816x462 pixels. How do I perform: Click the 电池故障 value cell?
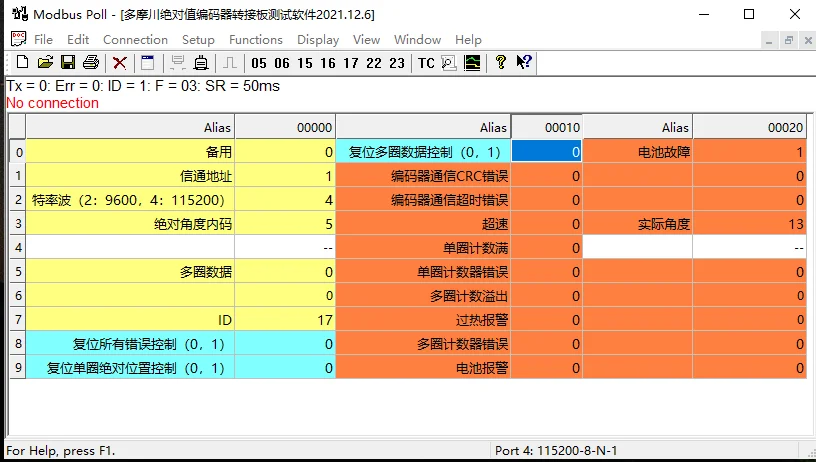coord(749,152)
